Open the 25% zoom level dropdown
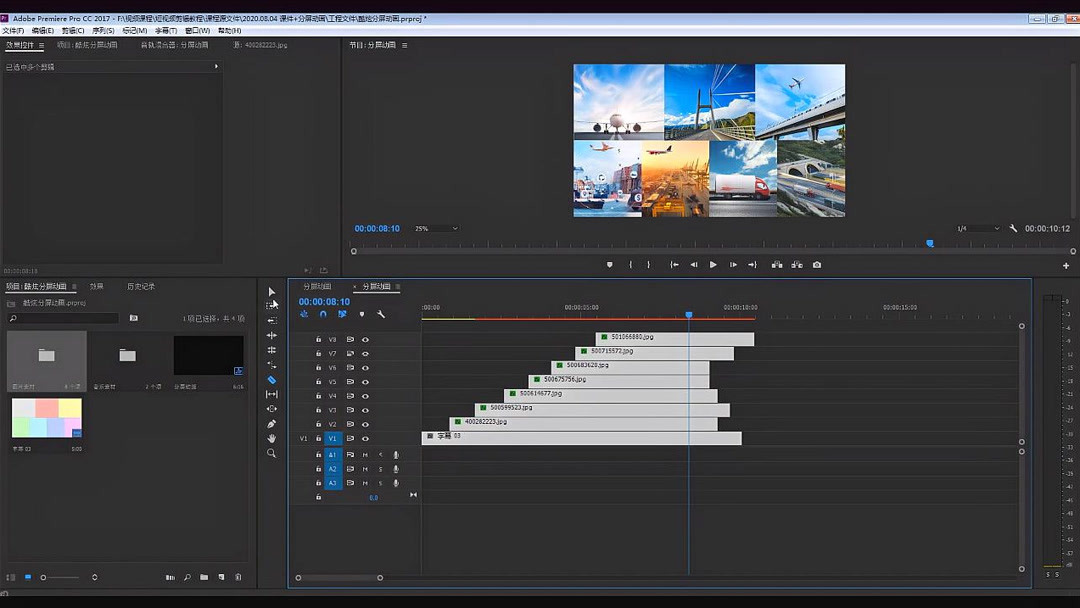Viewport: 1080px width, 608px height. click(436, 229)
